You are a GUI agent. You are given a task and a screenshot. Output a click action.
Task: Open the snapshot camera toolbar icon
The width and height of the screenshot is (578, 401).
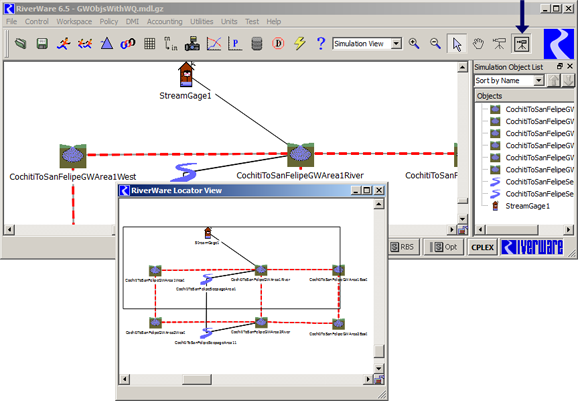click(192, 43)
